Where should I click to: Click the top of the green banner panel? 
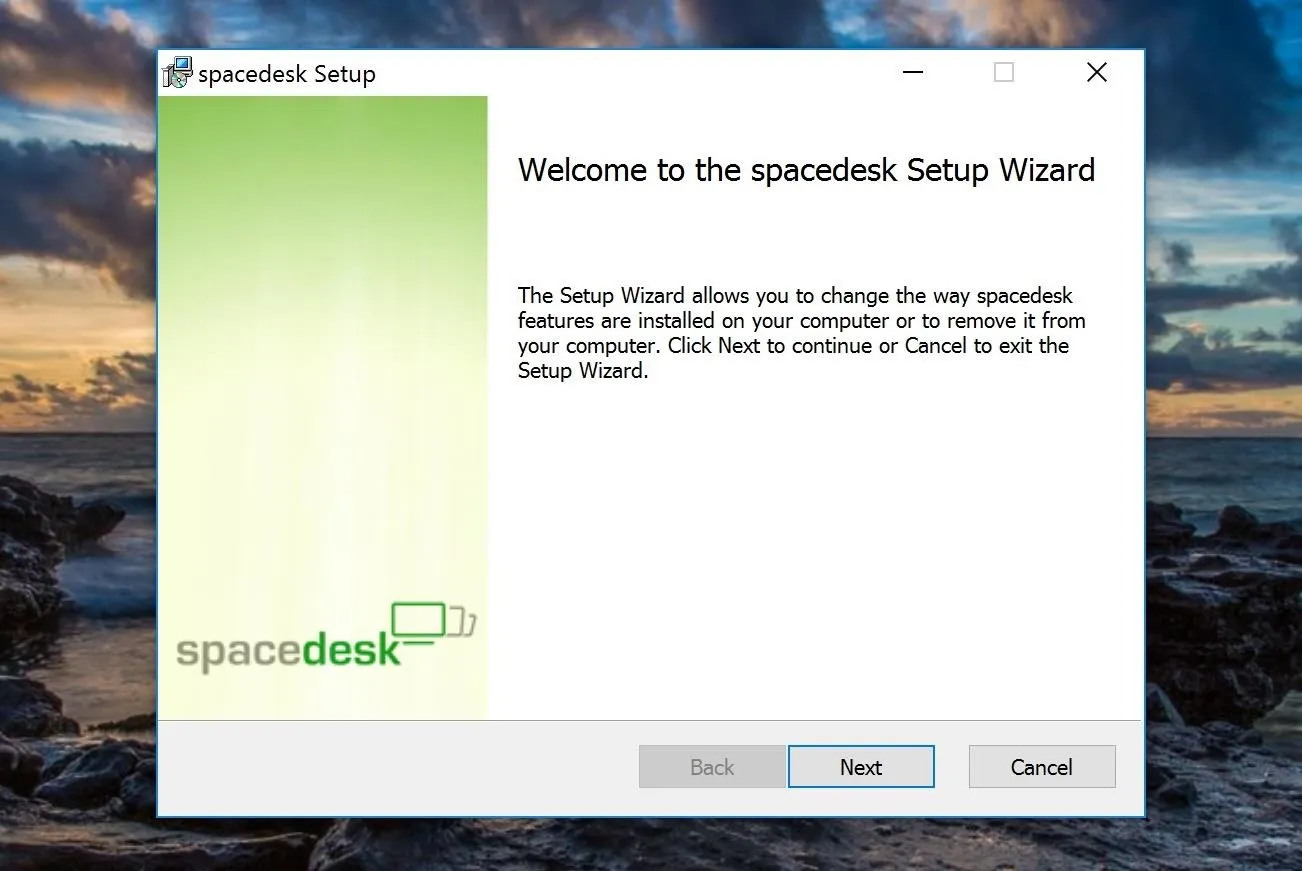(322, 130)
